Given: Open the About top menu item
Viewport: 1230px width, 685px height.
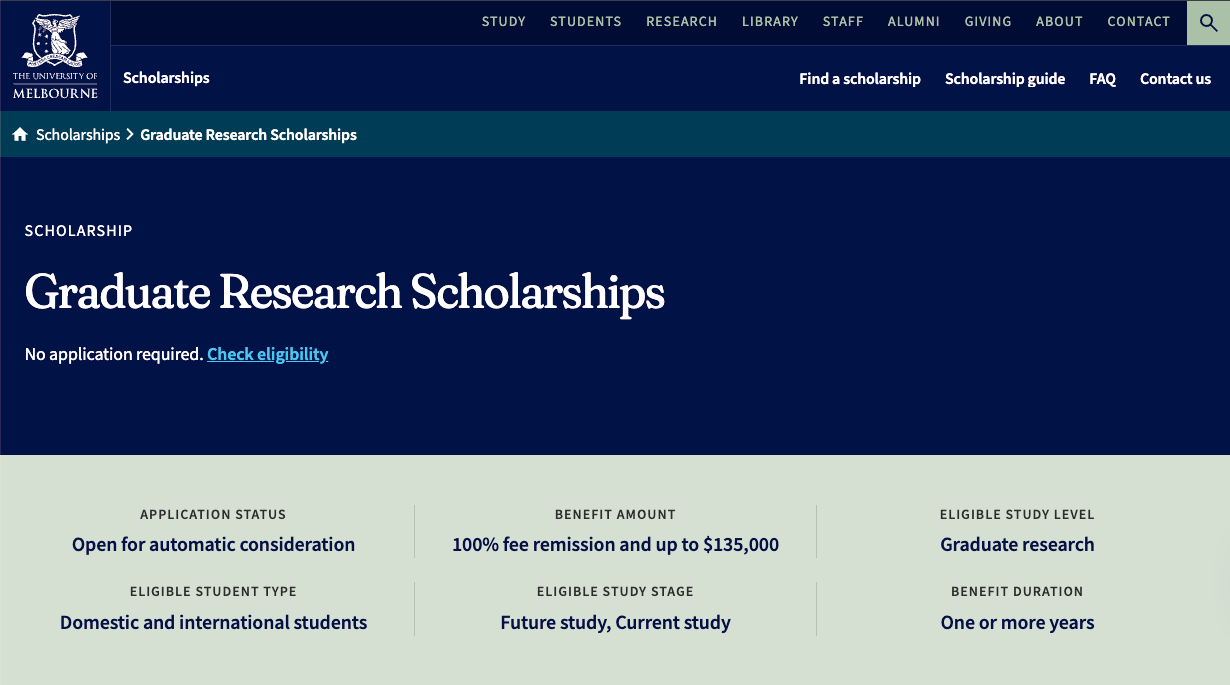Looking at the screenshot, I should pos(1060,21).
